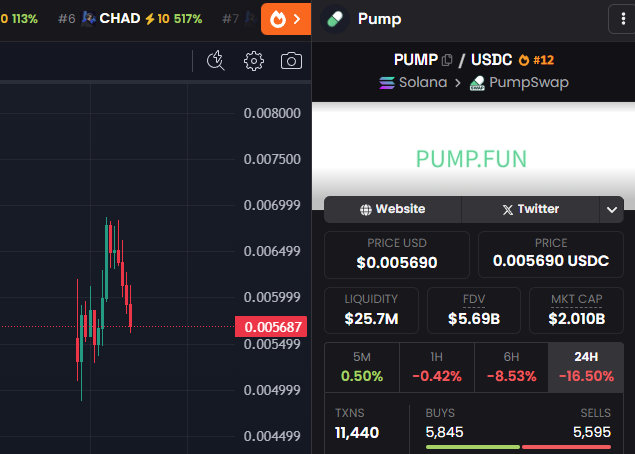
Task: Click the MKT CAP label
Action: point(577,299)
